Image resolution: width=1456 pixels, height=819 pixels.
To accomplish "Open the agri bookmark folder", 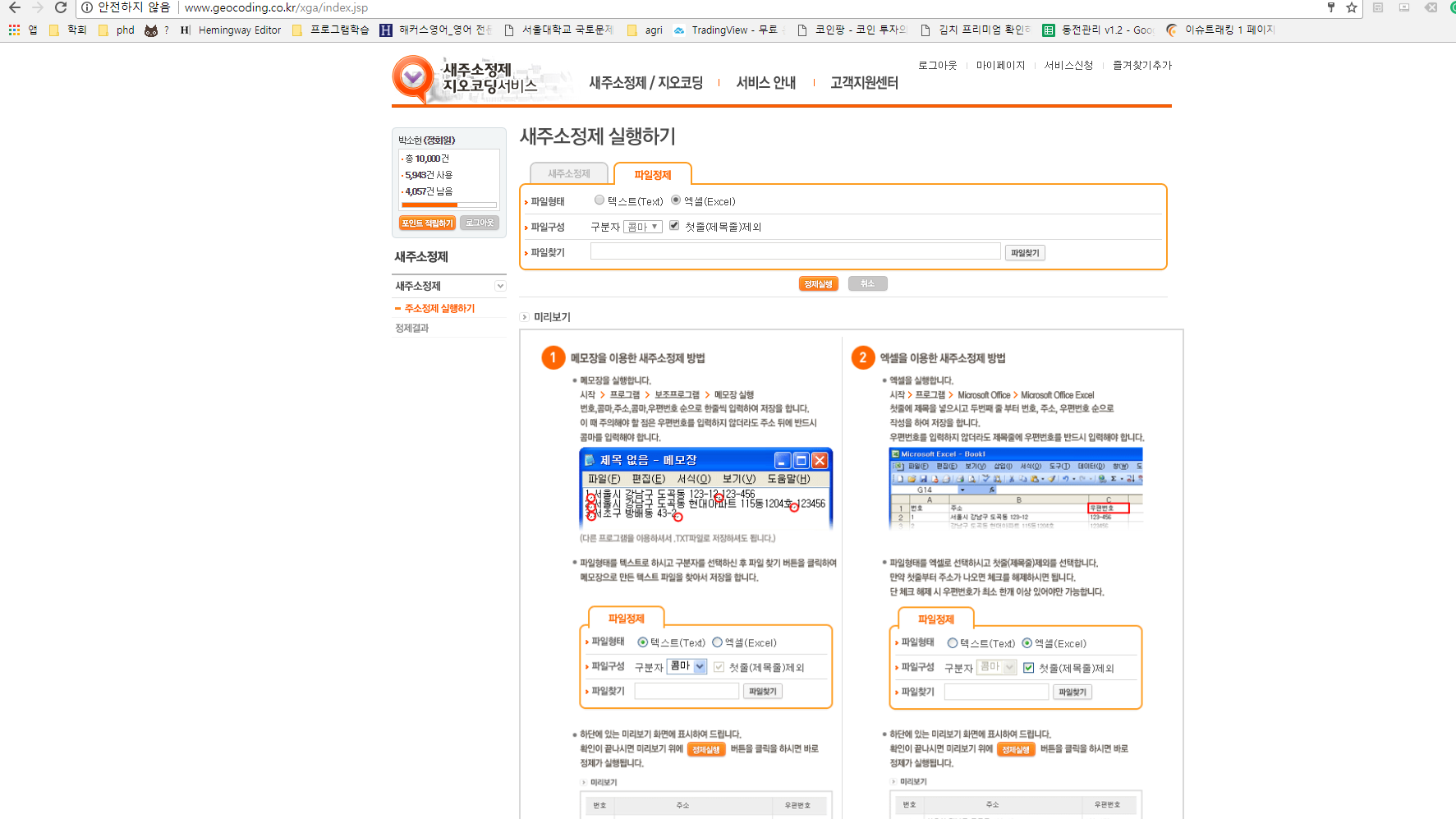I will click(x=645, y=30).
